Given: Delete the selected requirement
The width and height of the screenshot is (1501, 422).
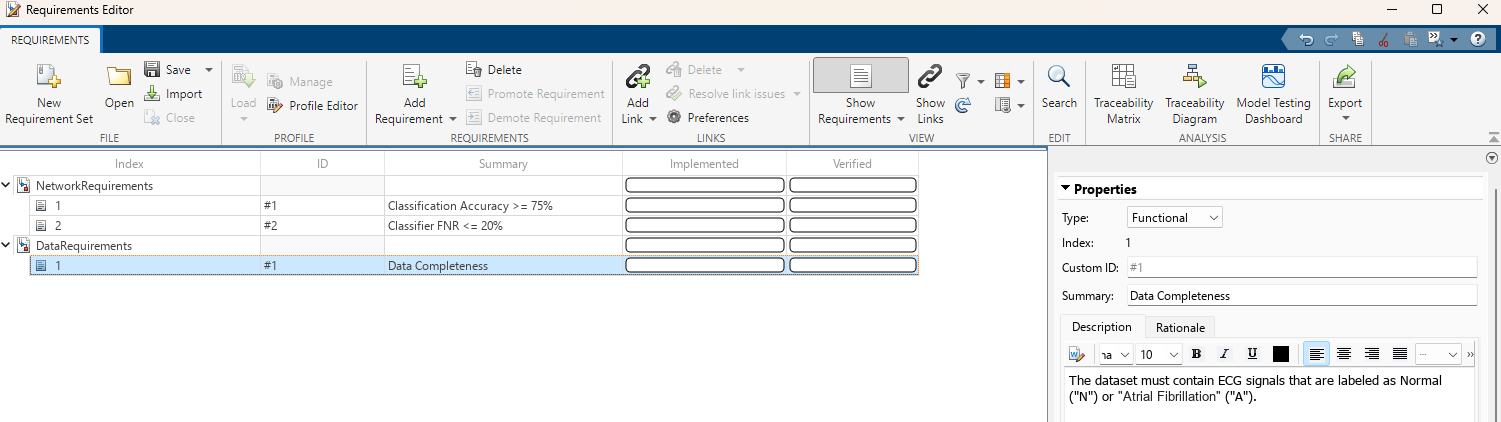Looking at the screenshot, I should (494, 70).
